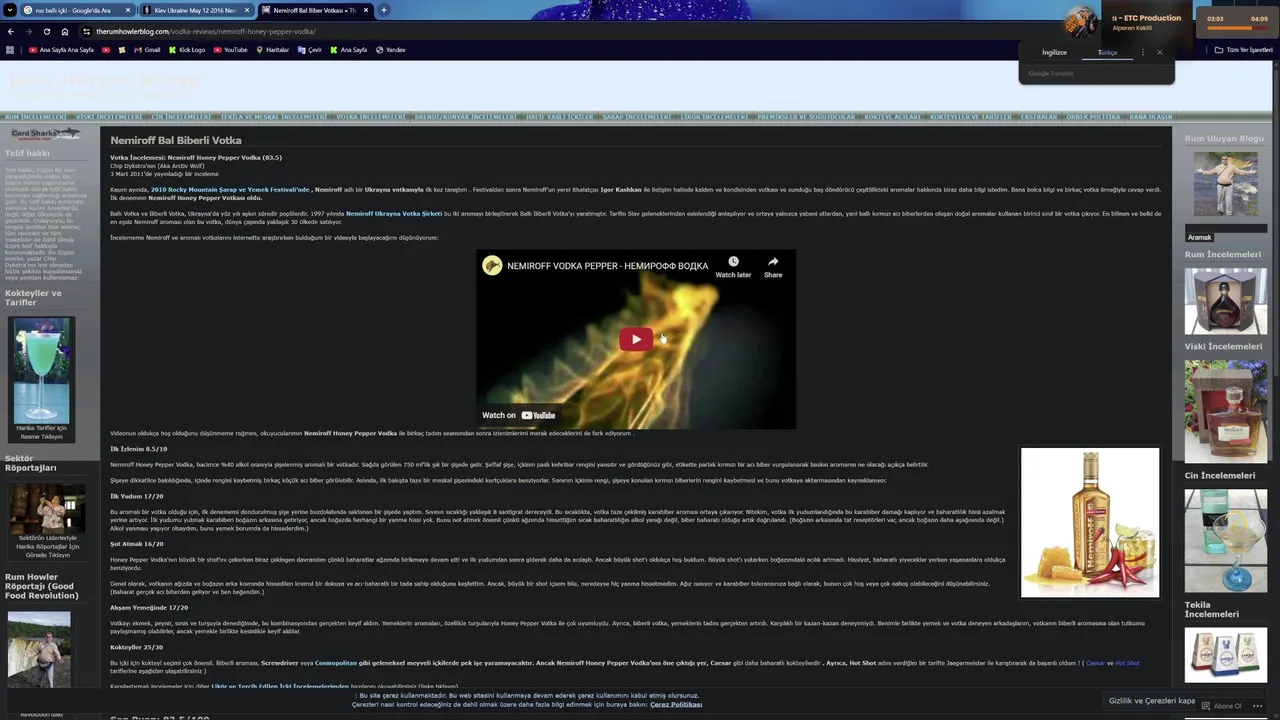Open 'Cin İncelemeleri' in the navigation menu
The width and height of the screenshot is (1280, 720).
click(x=181, y=117)
